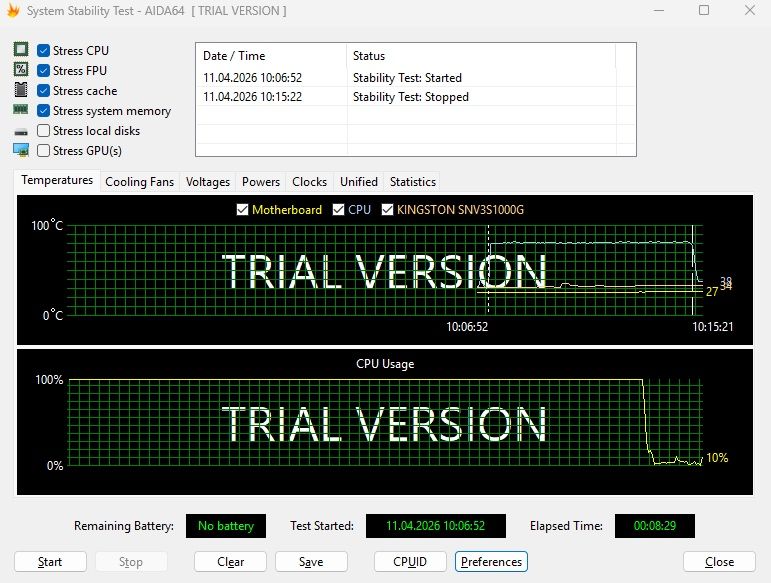Toggle the KINGSTON SNV3S1000G graph checkbox
This screenshot has height=583, width=771.
[387, 210]
